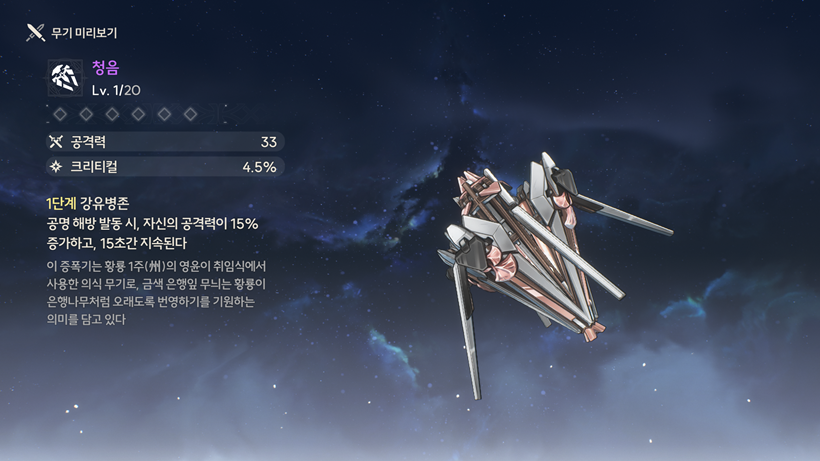
Task: Click the crossed swords weapon preview icon
Action: [x=36, y=32]
